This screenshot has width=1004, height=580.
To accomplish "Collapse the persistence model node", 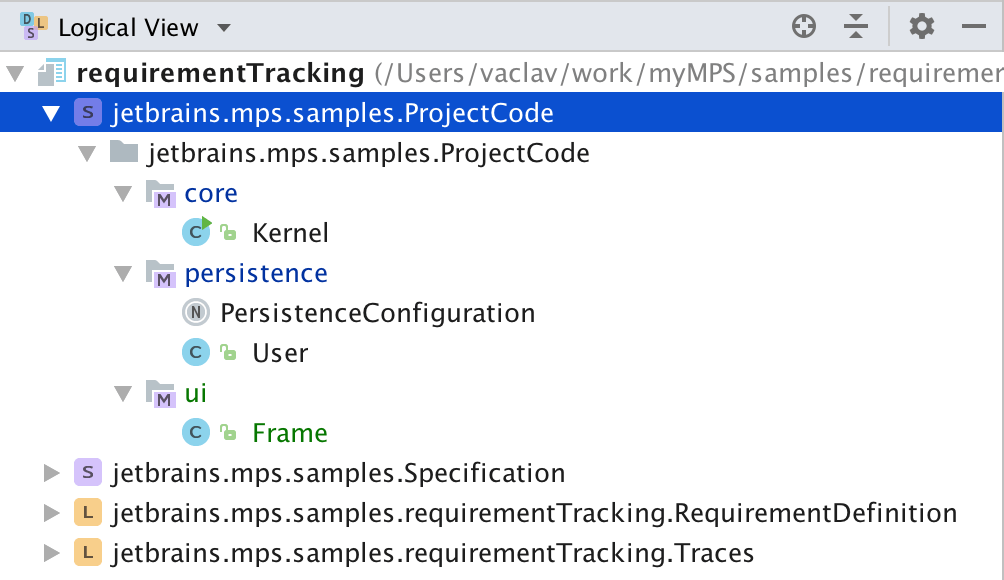I will pos(124,273).
